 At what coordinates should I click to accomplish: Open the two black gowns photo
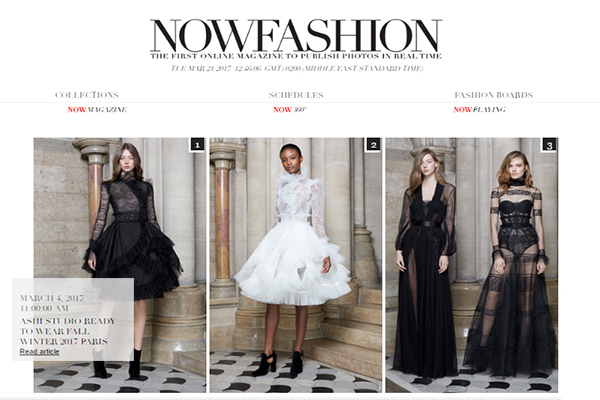tap(472, 265)
